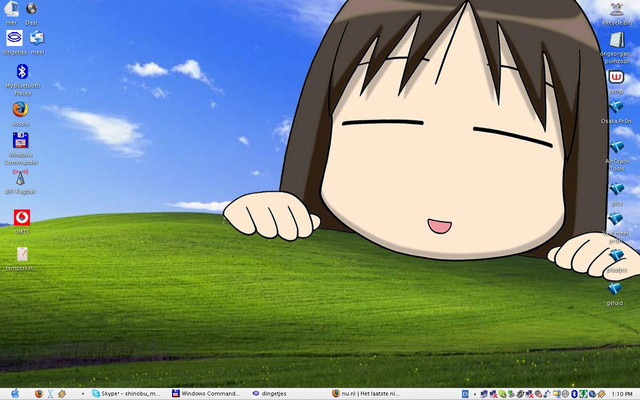Expand the hidden system tray icons arrow
Image resolution: width=640 pixels, height=400 pixels.
[475, 394]
